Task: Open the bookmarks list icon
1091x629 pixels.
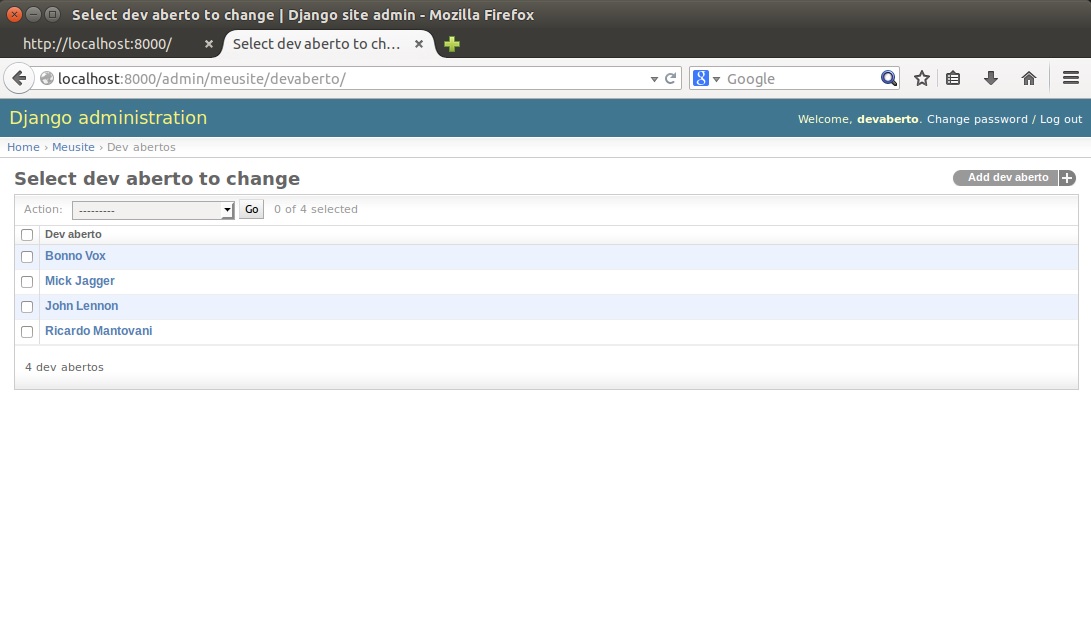Action: (x=953, y=78)
